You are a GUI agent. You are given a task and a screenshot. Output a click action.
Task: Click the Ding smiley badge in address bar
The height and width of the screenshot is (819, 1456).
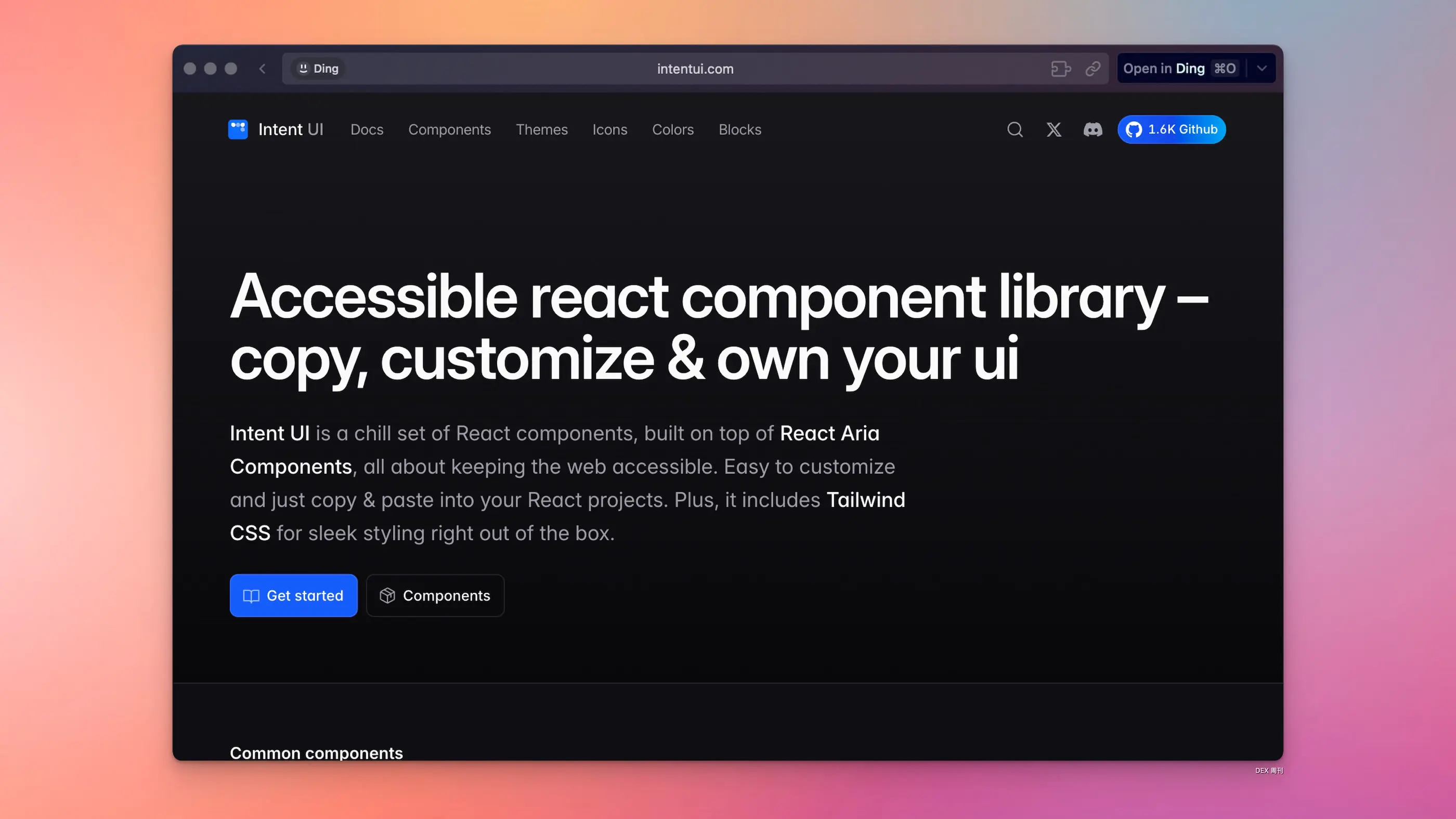[x=318, y=69]
